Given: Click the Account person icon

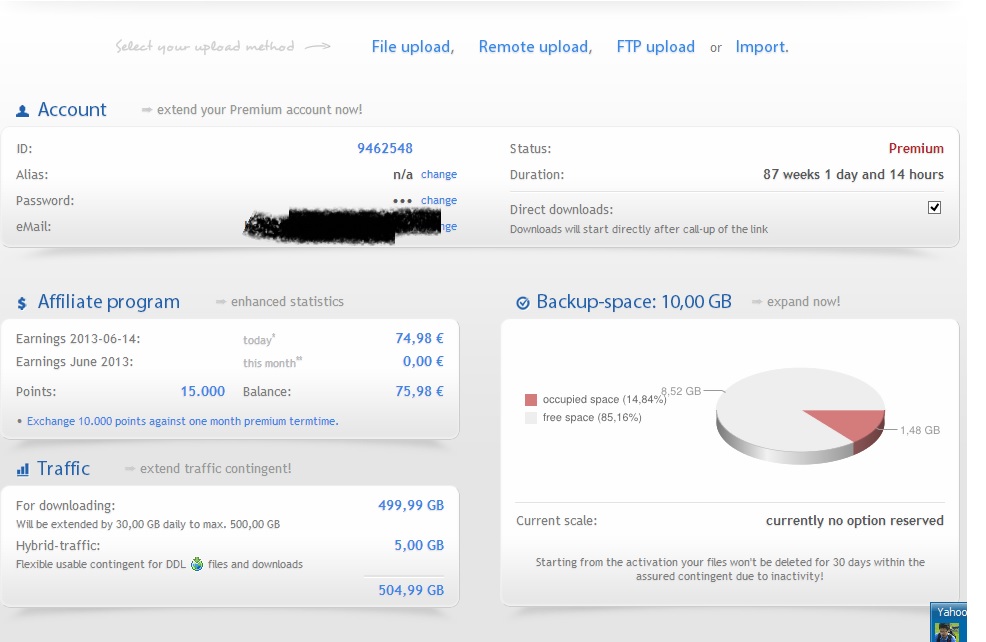Looking at the screenshot, I should point(23,111).
